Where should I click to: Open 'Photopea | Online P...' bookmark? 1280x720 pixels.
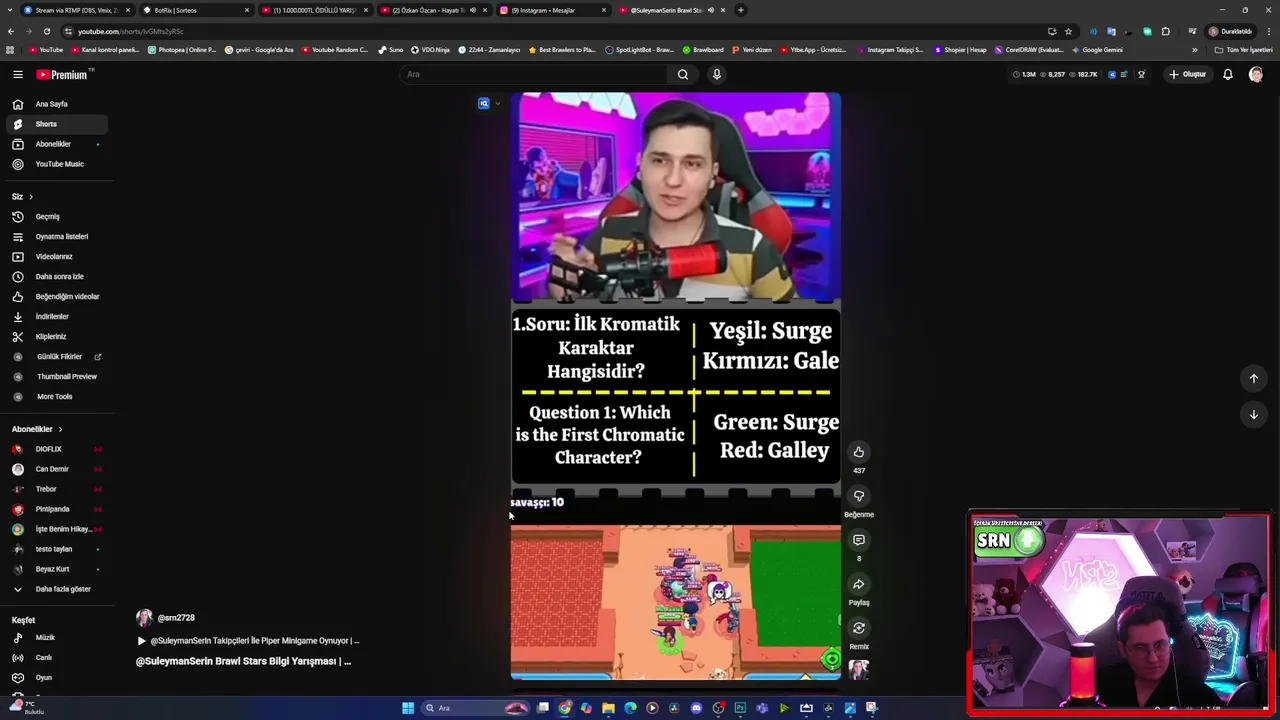pyautogui.click(x=181, y=50)
